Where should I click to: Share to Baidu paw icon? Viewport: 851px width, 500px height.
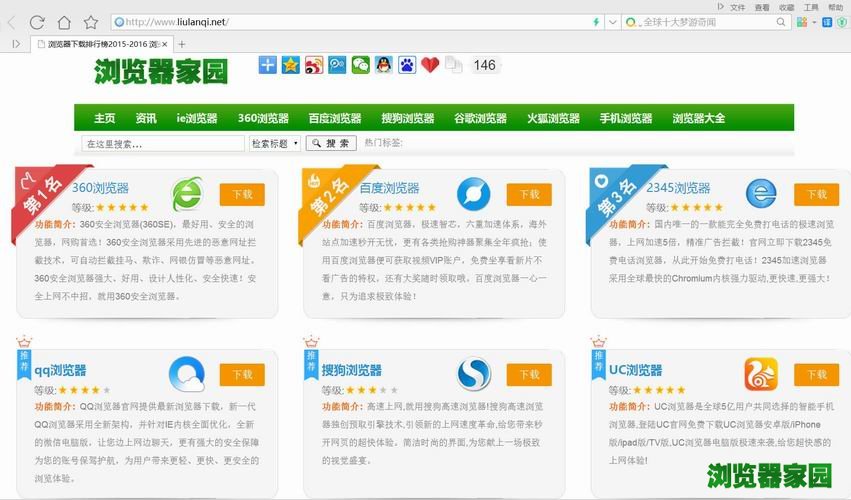tap(407, 65)
